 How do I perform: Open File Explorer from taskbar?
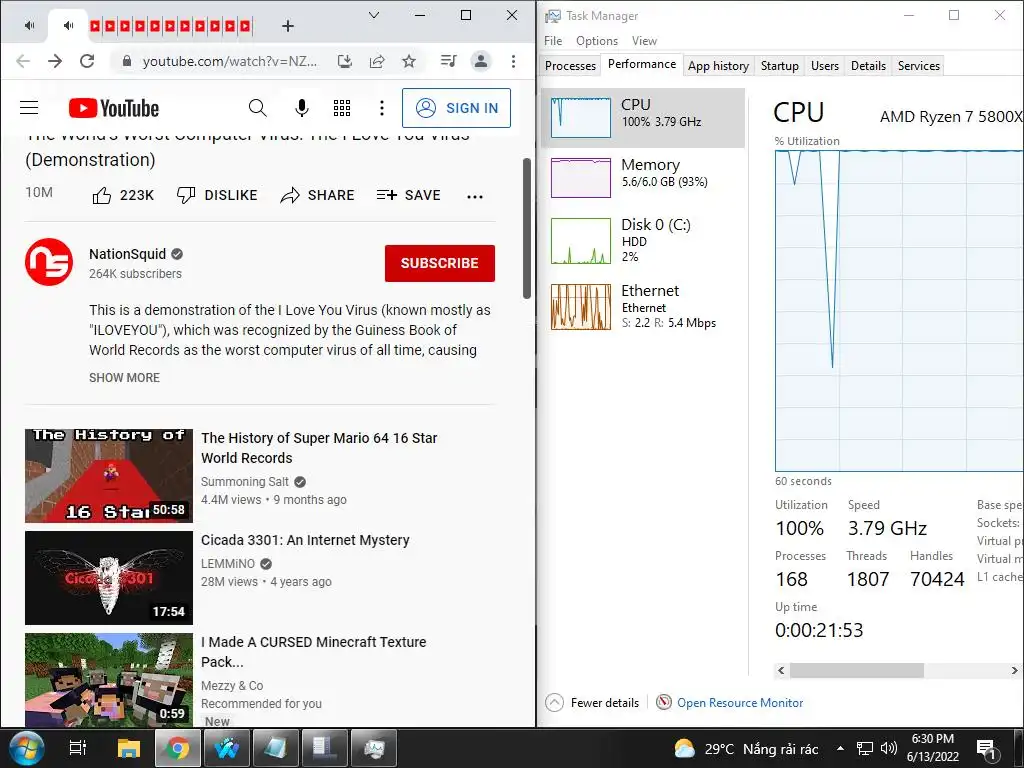pos(129,748)
